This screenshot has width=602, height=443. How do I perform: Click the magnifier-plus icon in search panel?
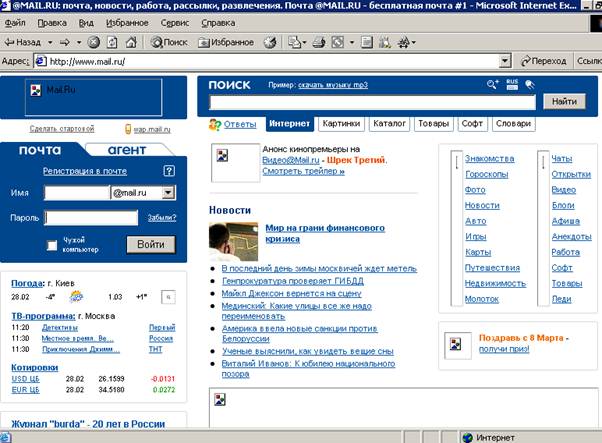(493, 84)
